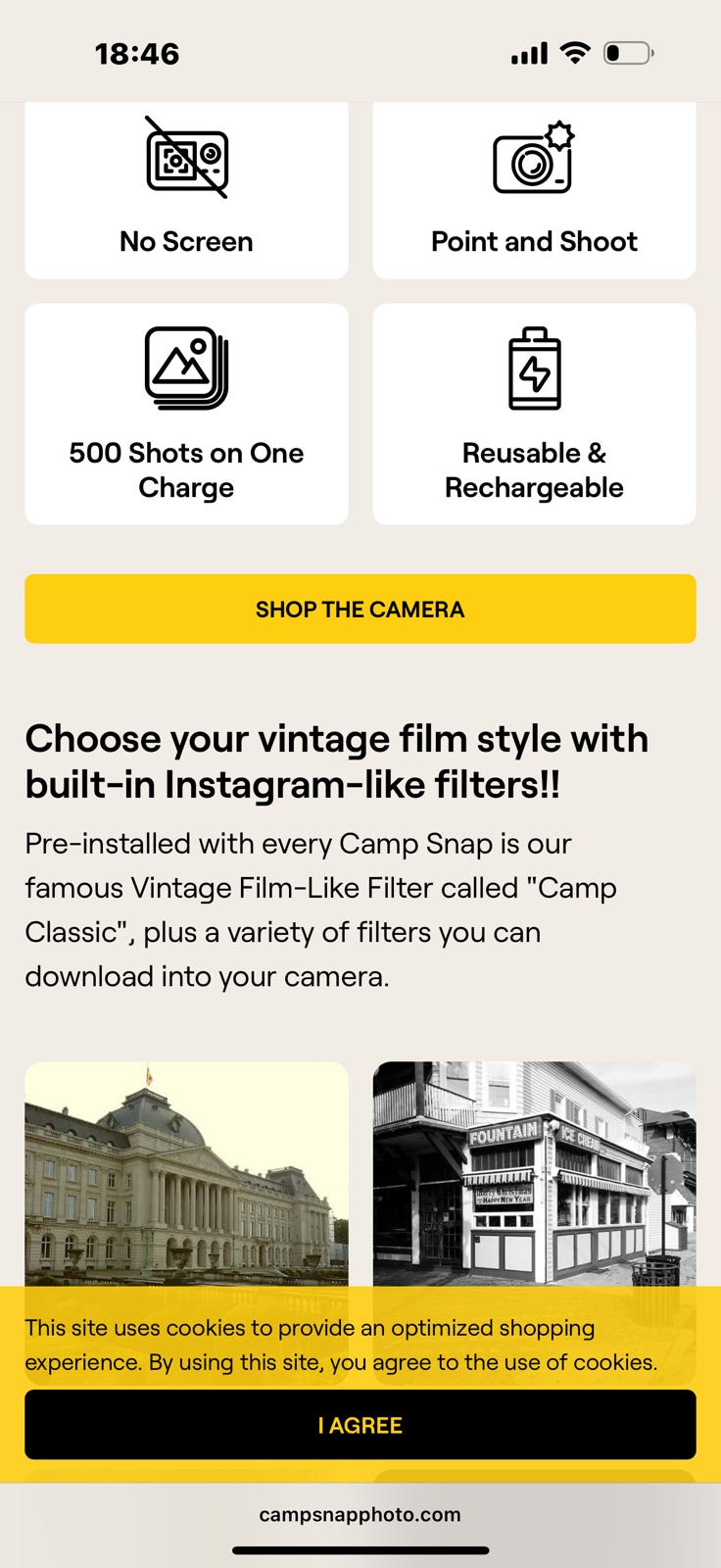Accept cookies with the I AGREE button
Viewport: 721px width, 1568px height.
pyautogui.click(x=360, y=1425)
